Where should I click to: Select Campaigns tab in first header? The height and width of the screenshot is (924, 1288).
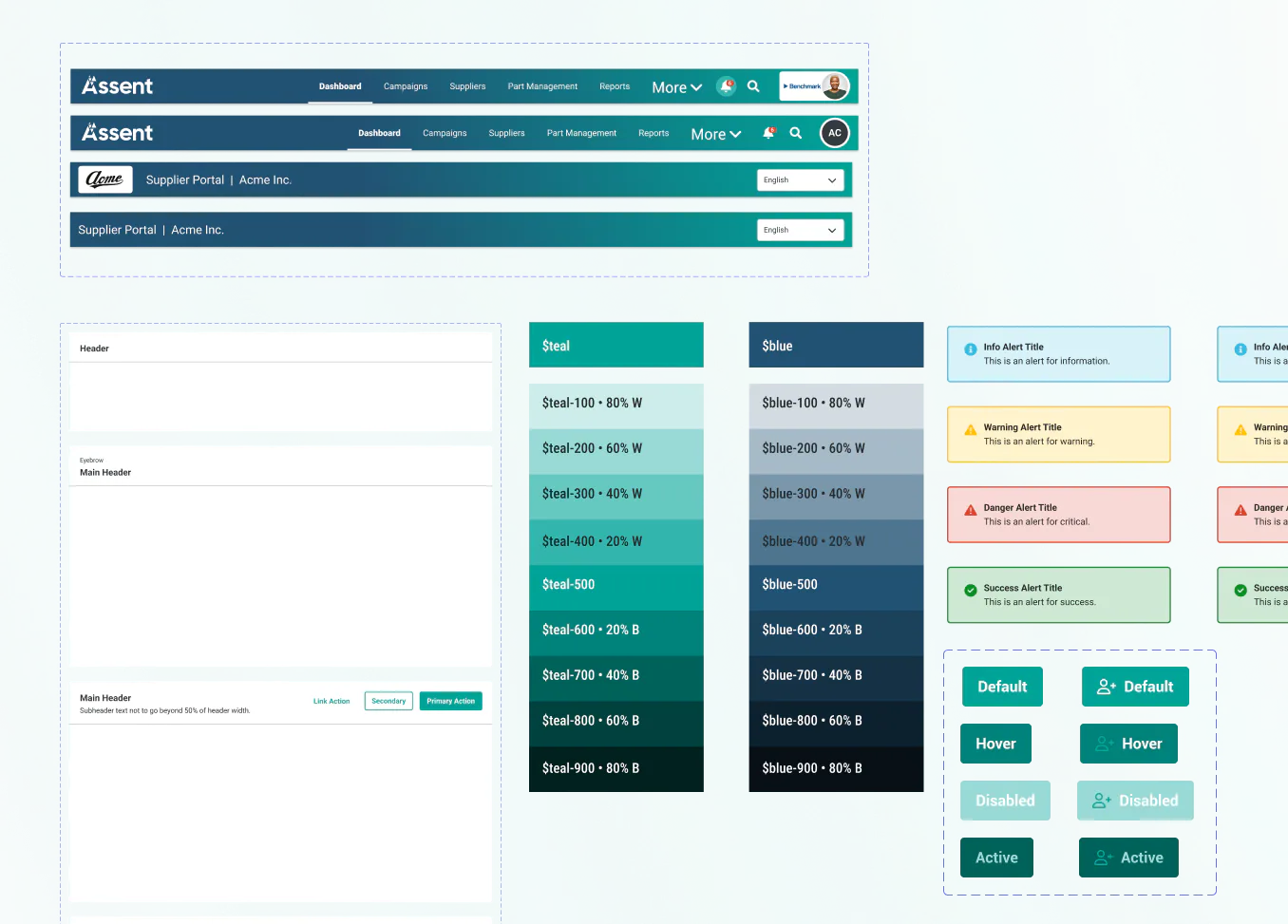click(406, 86)
